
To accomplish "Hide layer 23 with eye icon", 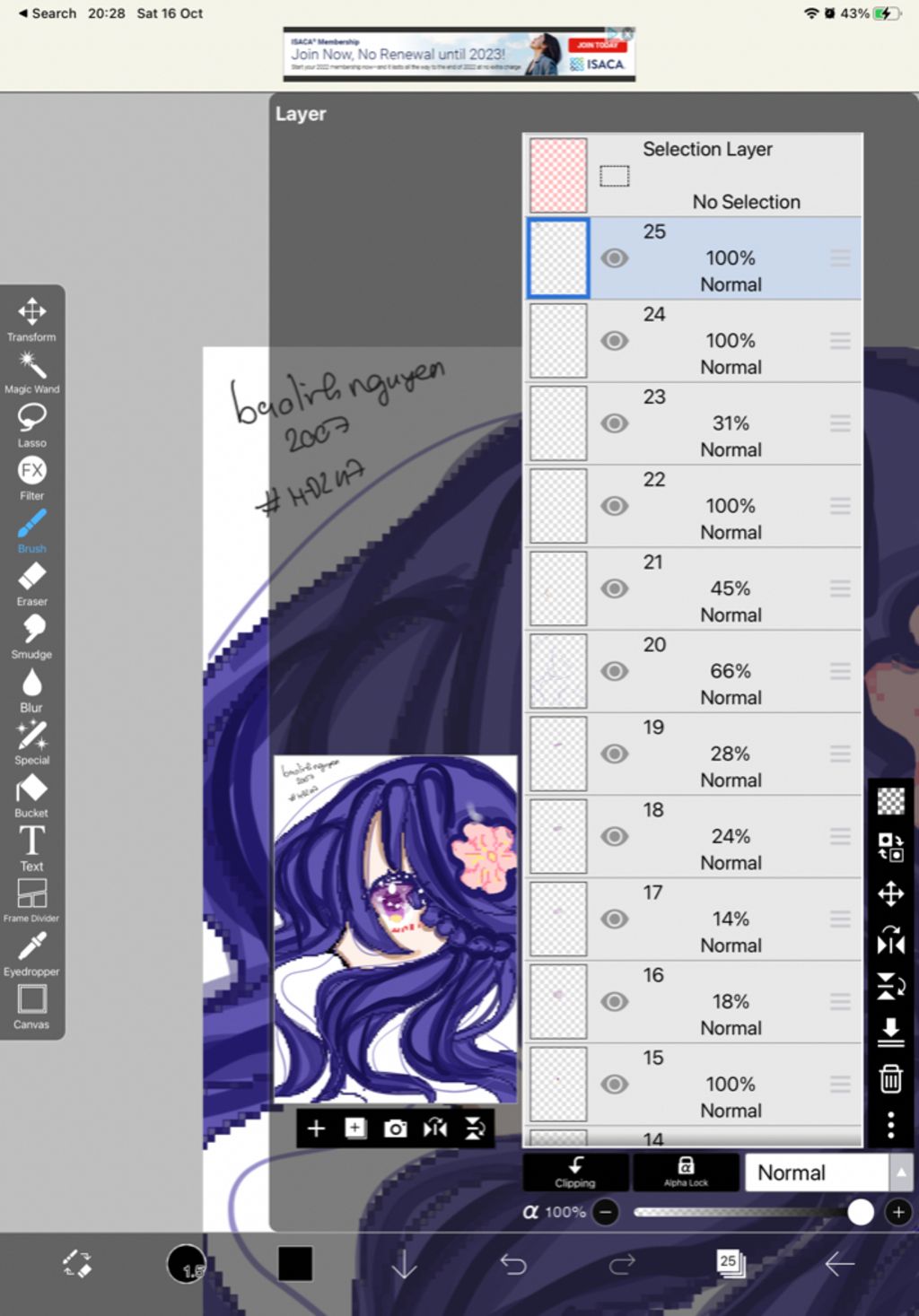I will [614, 423].
